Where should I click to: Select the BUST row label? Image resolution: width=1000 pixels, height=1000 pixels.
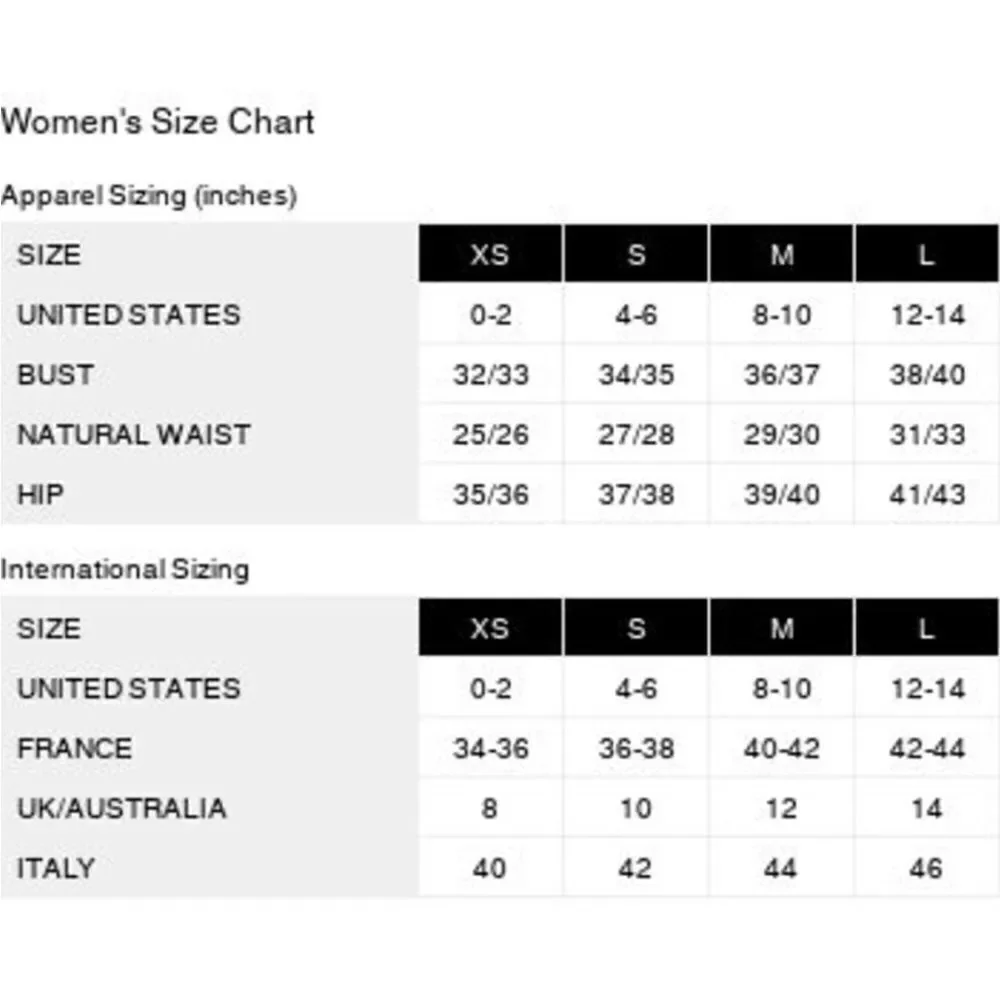[55, 374]
